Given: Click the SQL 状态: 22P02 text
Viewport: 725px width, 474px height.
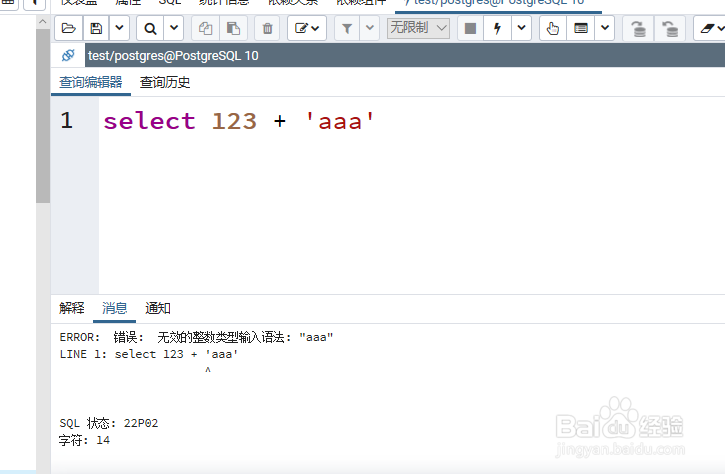Looking at the screenshot, I should pyautogui.click(x=109, y=423).
